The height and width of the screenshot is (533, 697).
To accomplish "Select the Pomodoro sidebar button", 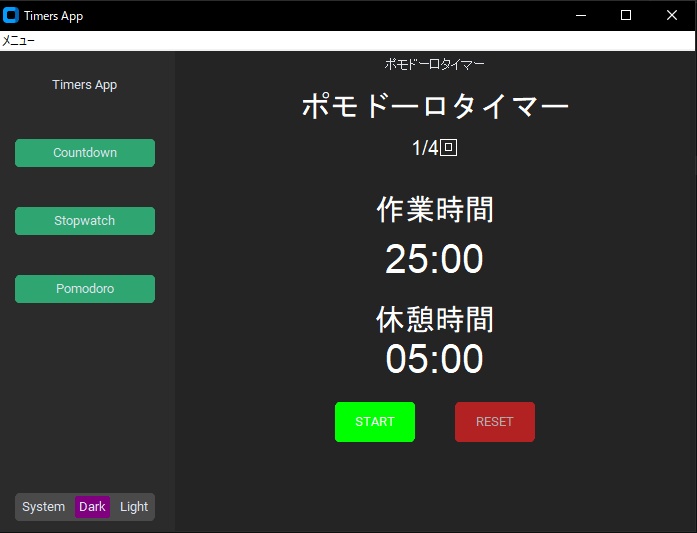I will (85, 289).
